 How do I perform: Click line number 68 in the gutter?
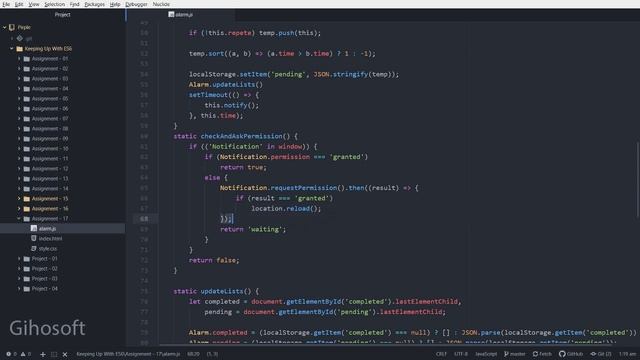point(144,219)
